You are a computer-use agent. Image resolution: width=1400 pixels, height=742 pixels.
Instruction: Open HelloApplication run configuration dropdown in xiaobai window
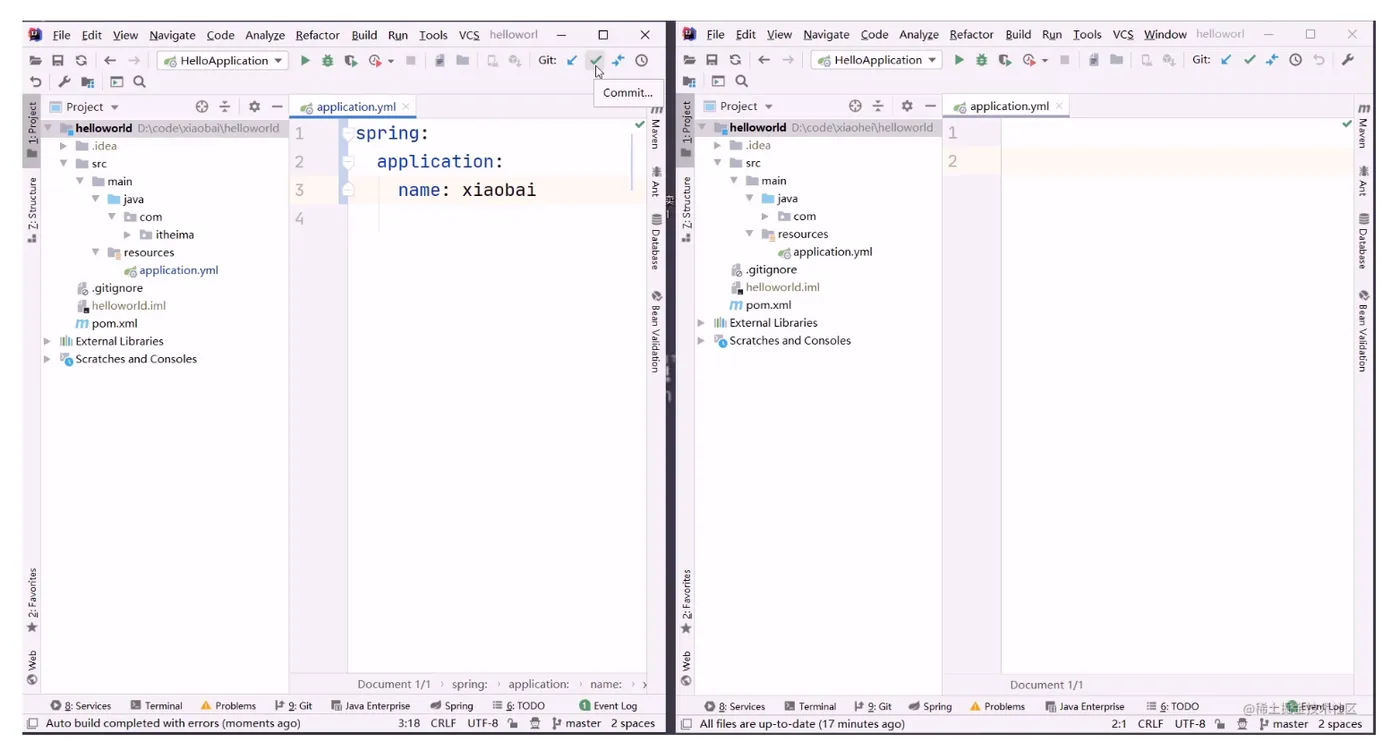coord(223,60)
